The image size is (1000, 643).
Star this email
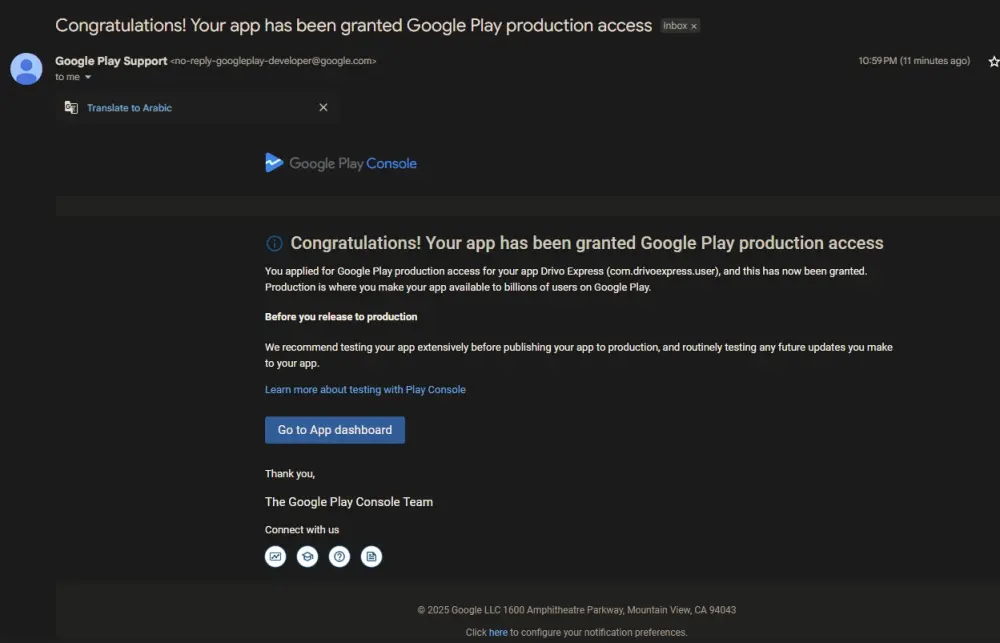point(993,61)
